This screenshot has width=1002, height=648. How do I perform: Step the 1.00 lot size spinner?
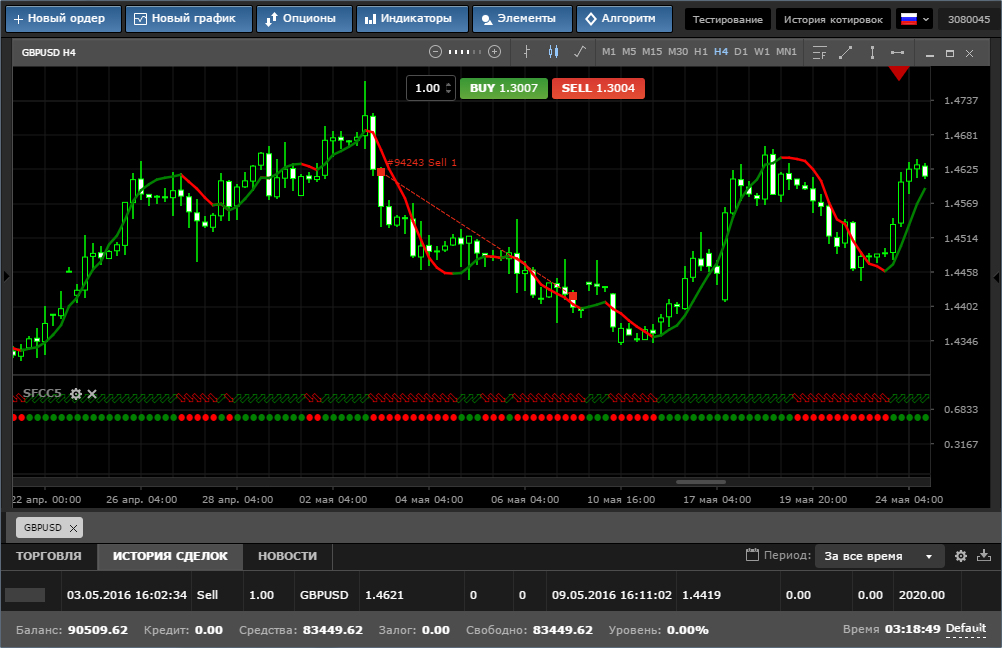point(448,88)
